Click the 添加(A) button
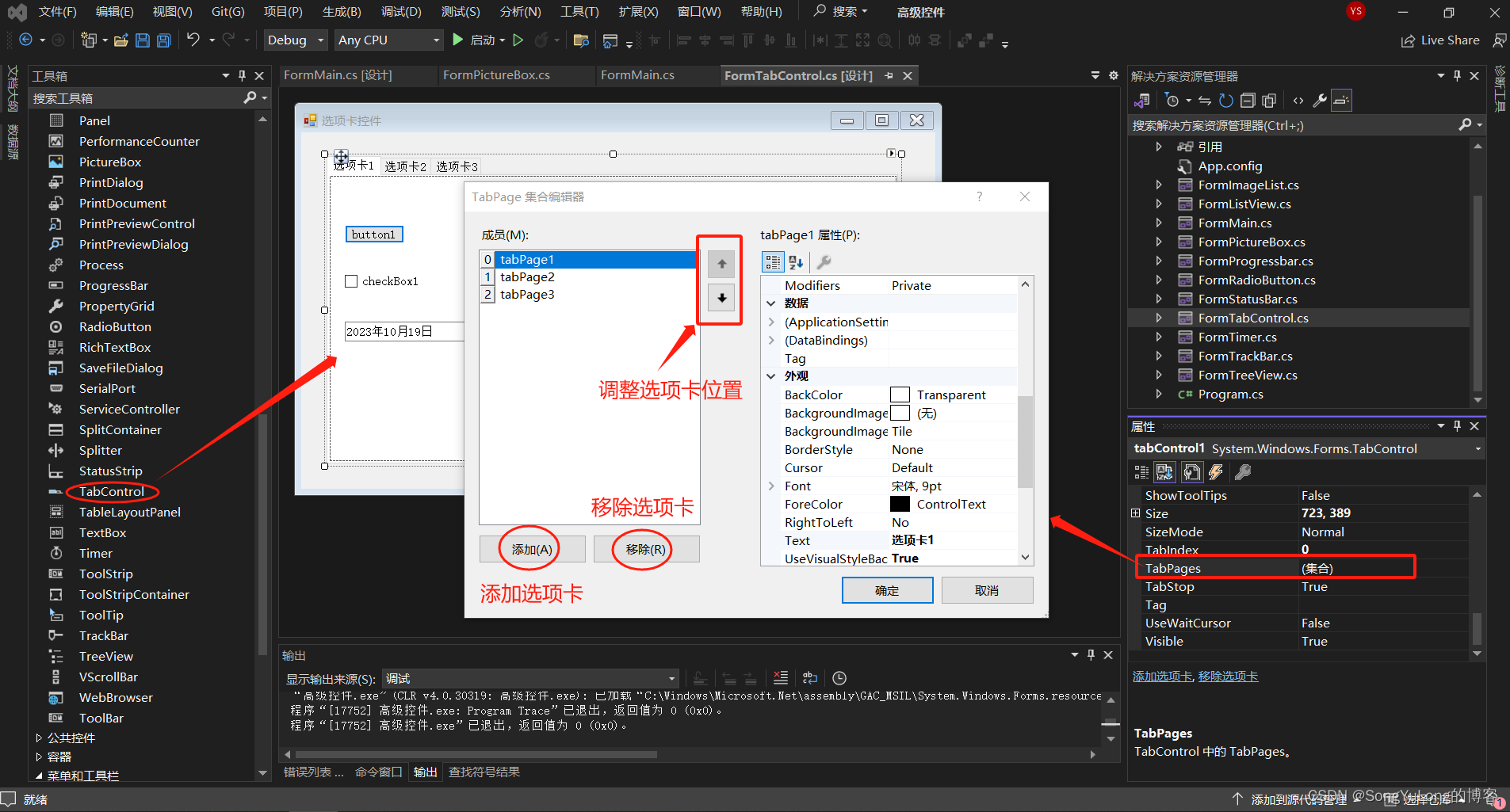1510x812 pixels. [x=532, y=549]
